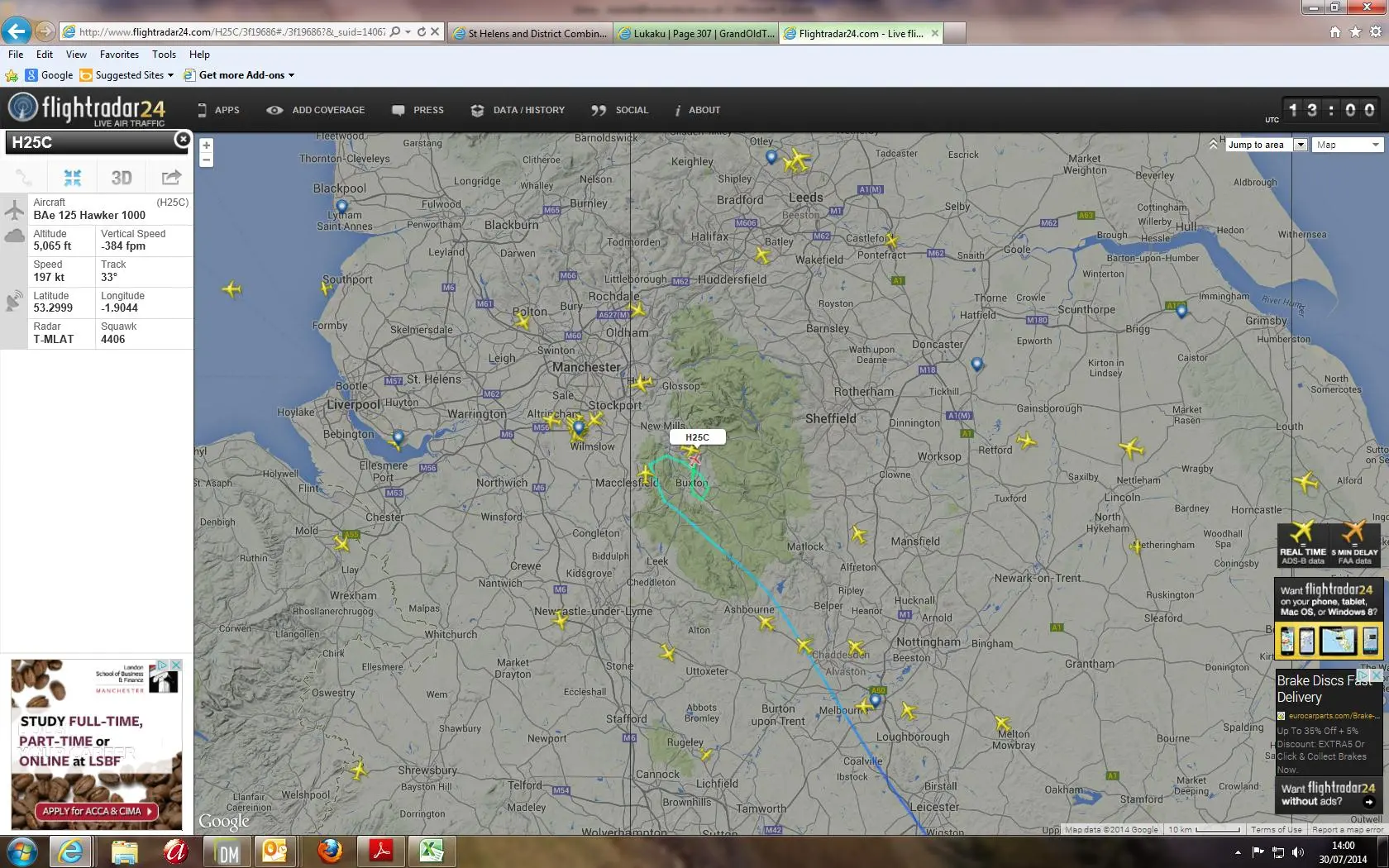Zoom out the map with minus button
Viewport: 1389px width, 868px height.
206,160
